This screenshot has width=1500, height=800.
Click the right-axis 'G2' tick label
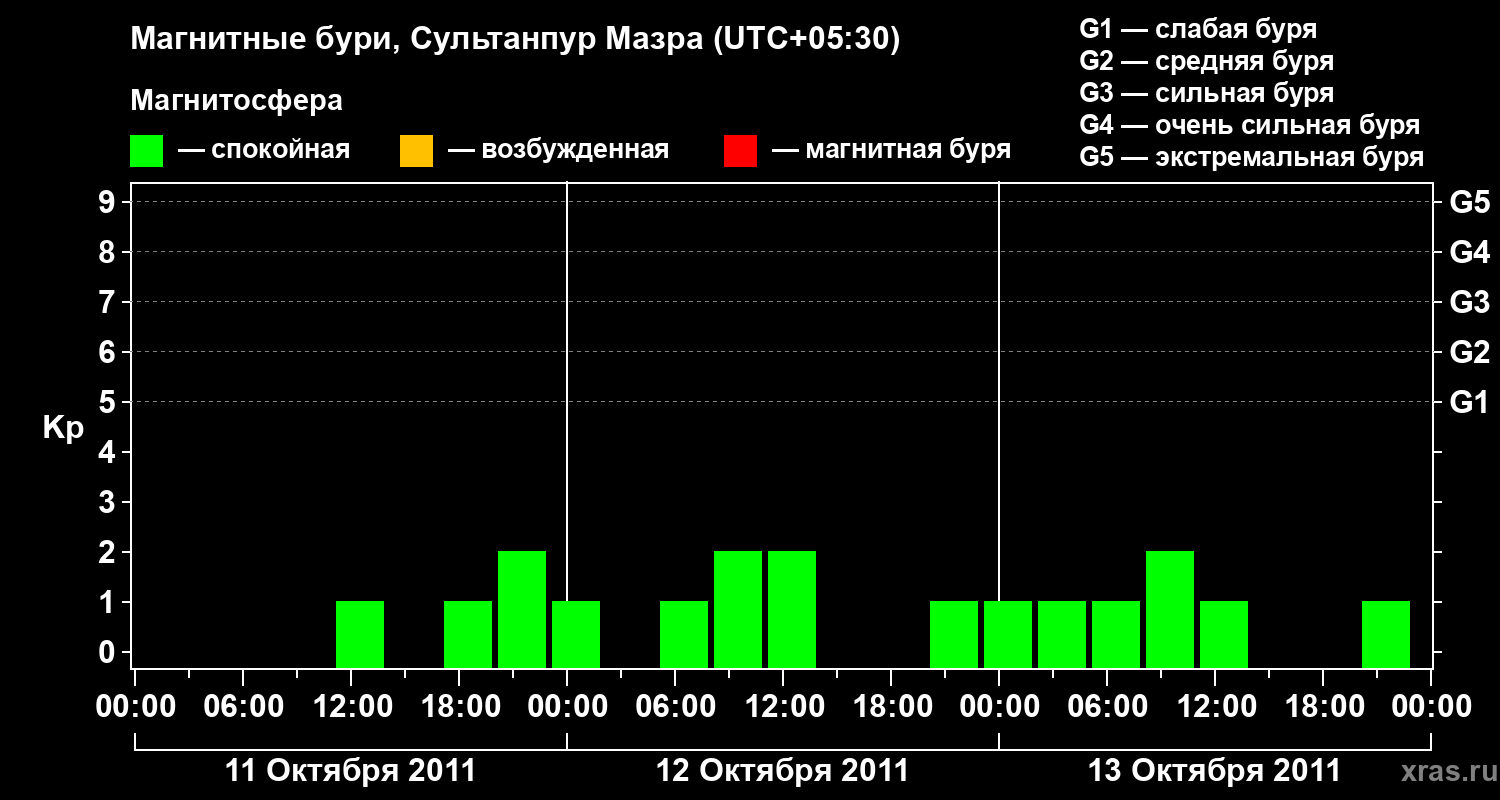tap(1469, 352)
